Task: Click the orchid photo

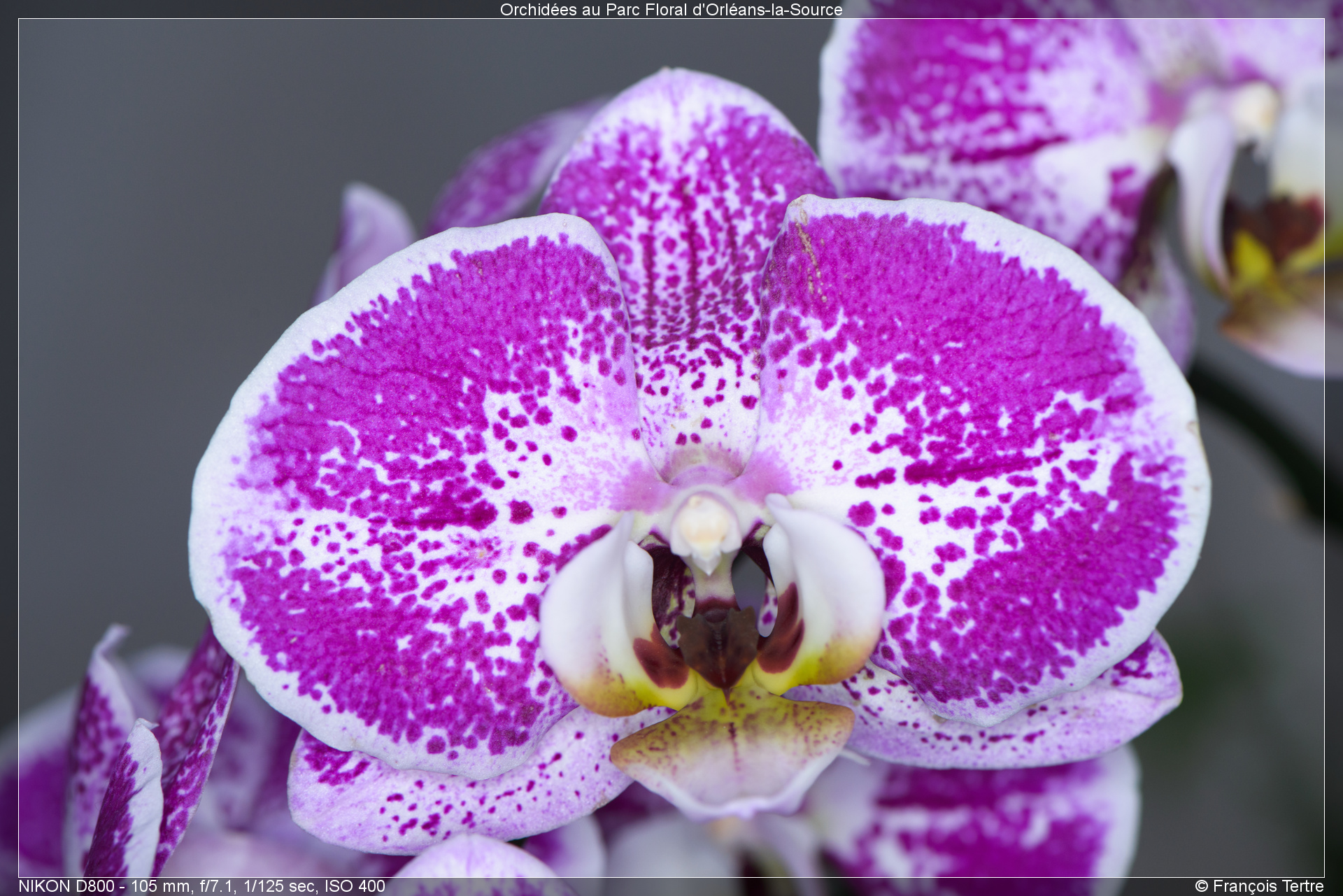Action: 671,448
